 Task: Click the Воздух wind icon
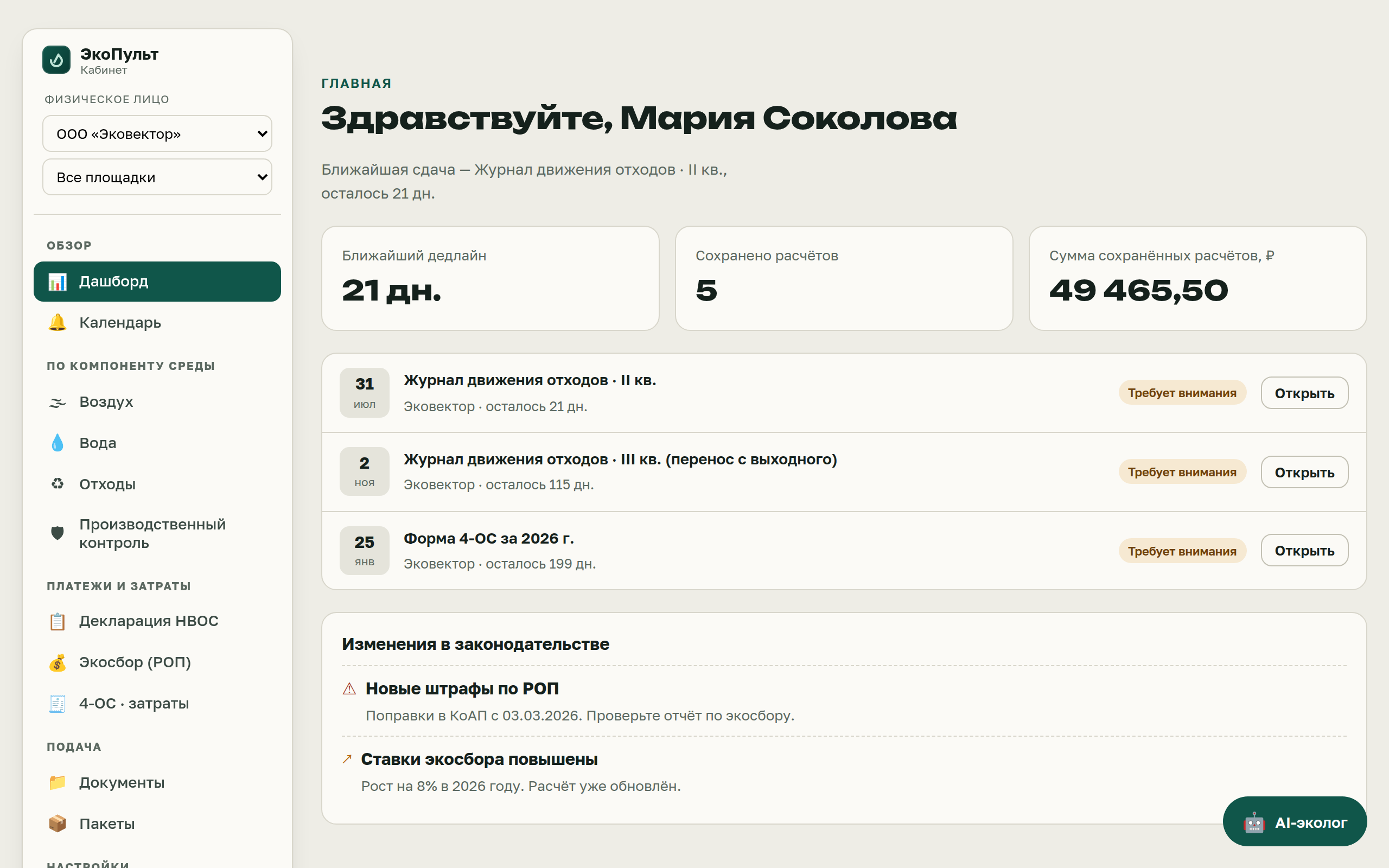(58, 402)
